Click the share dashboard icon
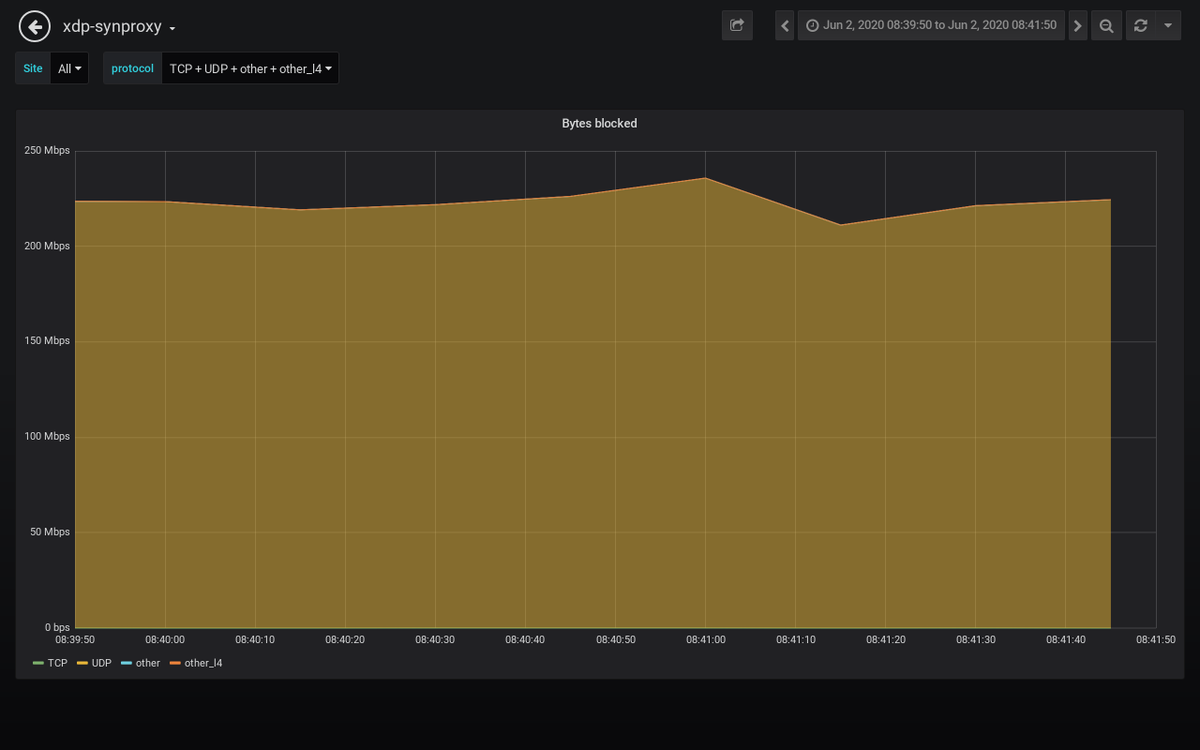Viewport: 1200px width, 750px height. (x=737, y=25)
